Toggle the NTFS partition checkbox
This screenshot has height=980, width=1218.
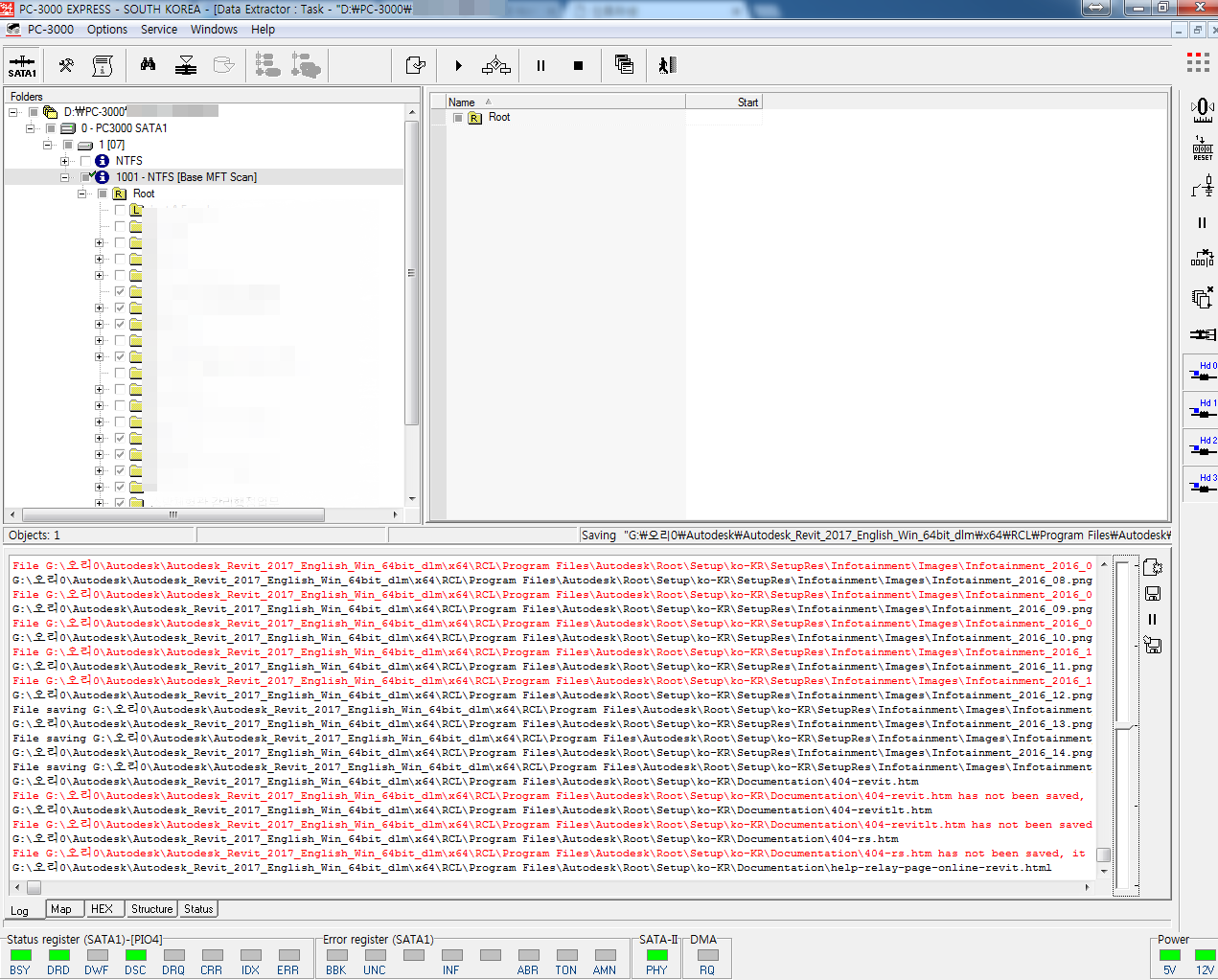pos(86,161)
